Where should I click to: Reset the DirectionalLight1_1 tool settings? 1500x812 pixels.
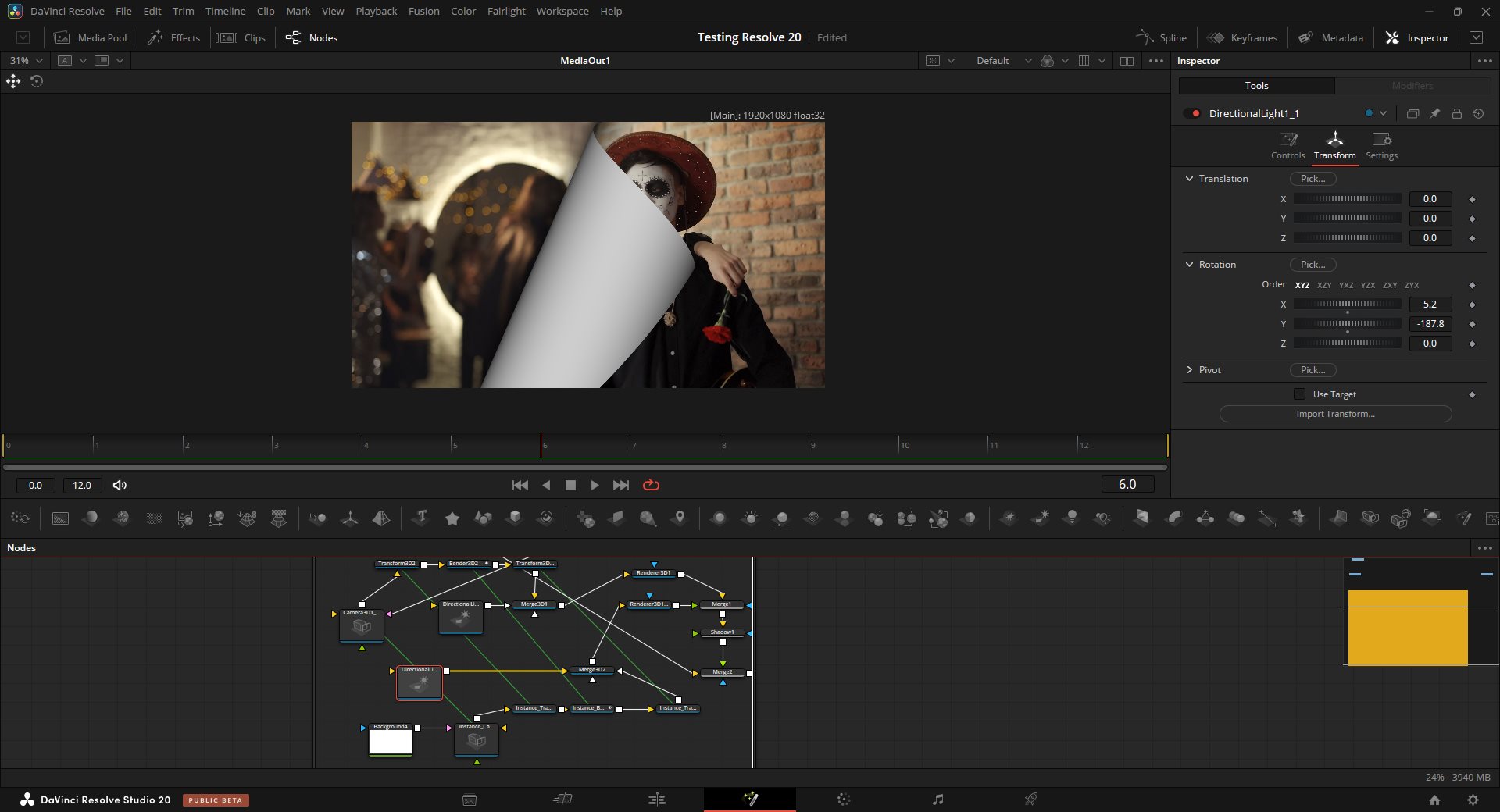pyautogui.click(x=1478, y=113)
